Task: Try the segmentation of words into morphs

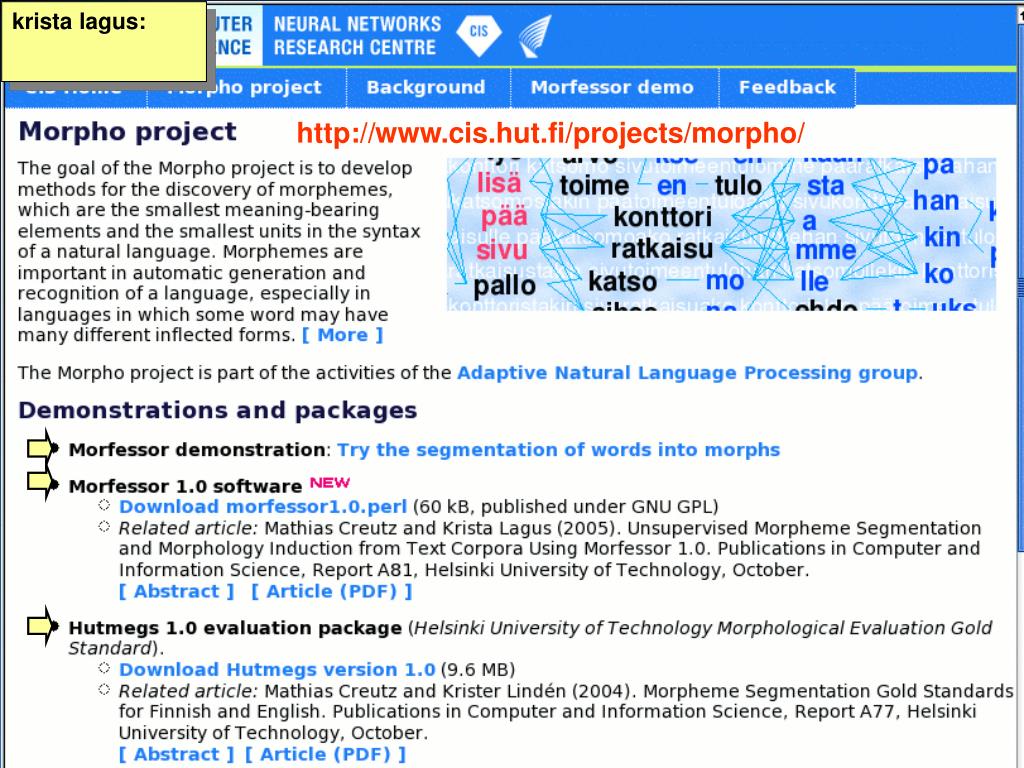Action: point(558,450)
